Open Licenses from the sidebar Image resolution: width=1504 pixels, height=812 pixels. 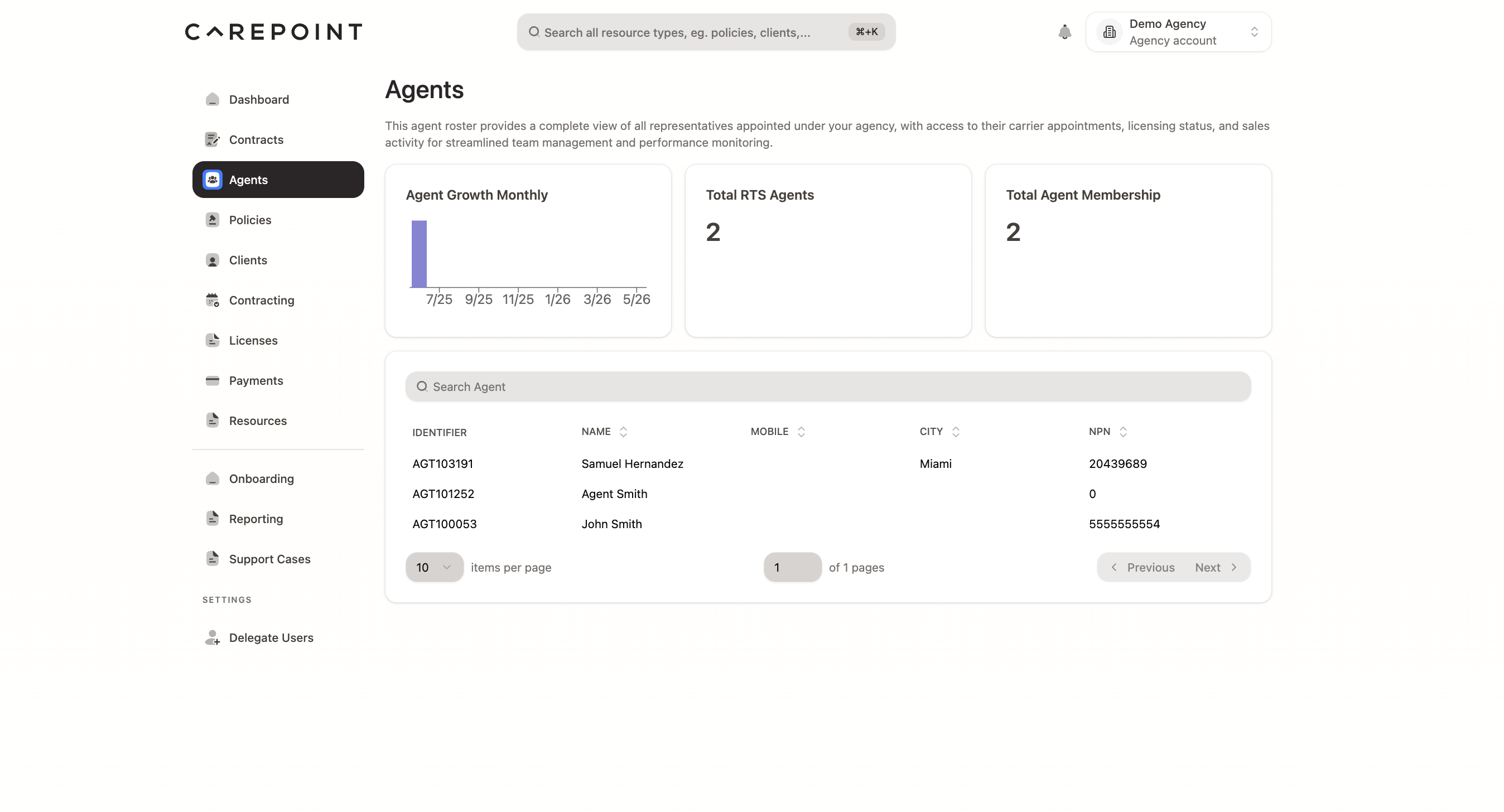click(278, 340)
